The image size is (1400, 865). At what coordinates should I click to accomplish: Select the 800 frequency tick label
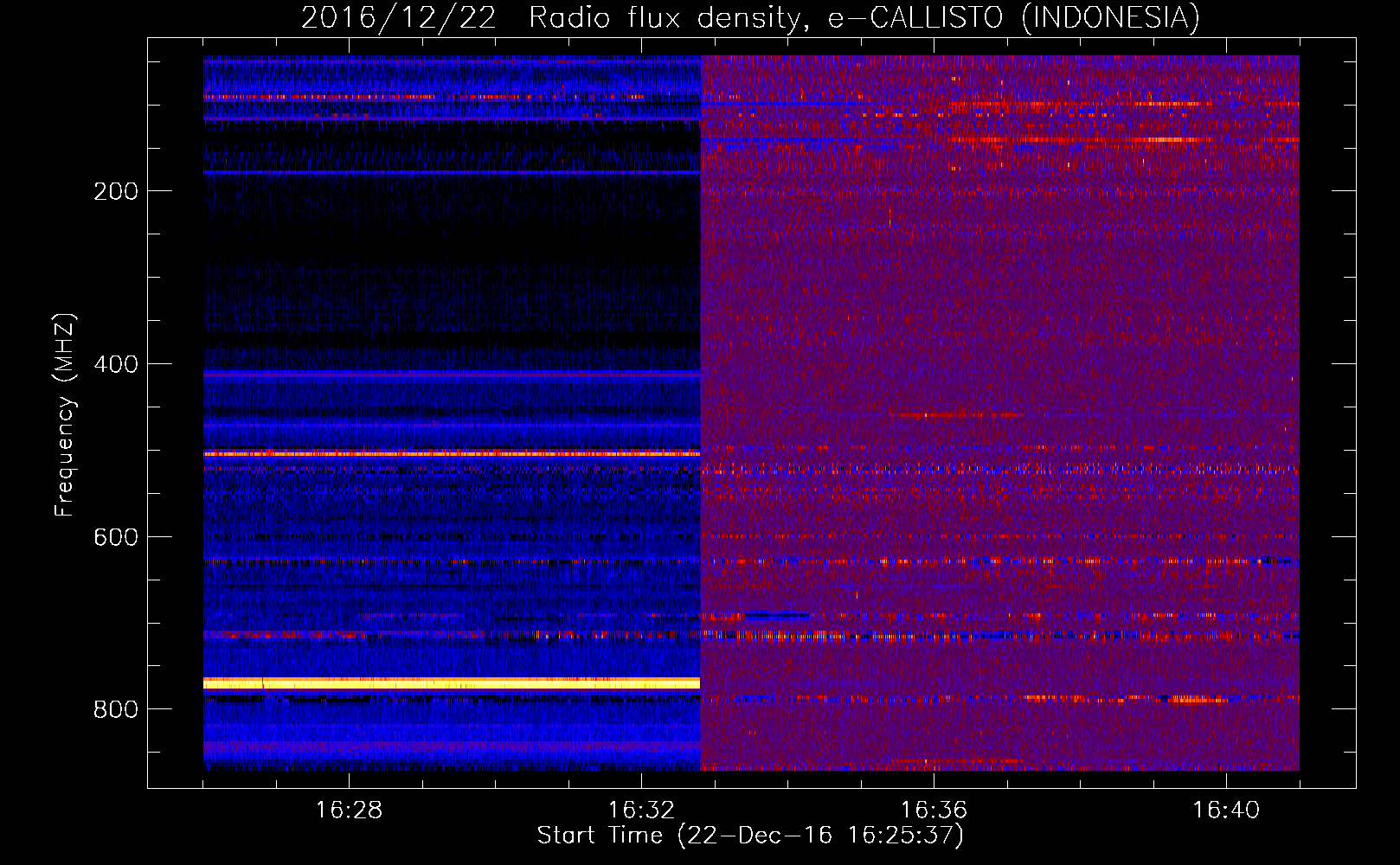115,709
